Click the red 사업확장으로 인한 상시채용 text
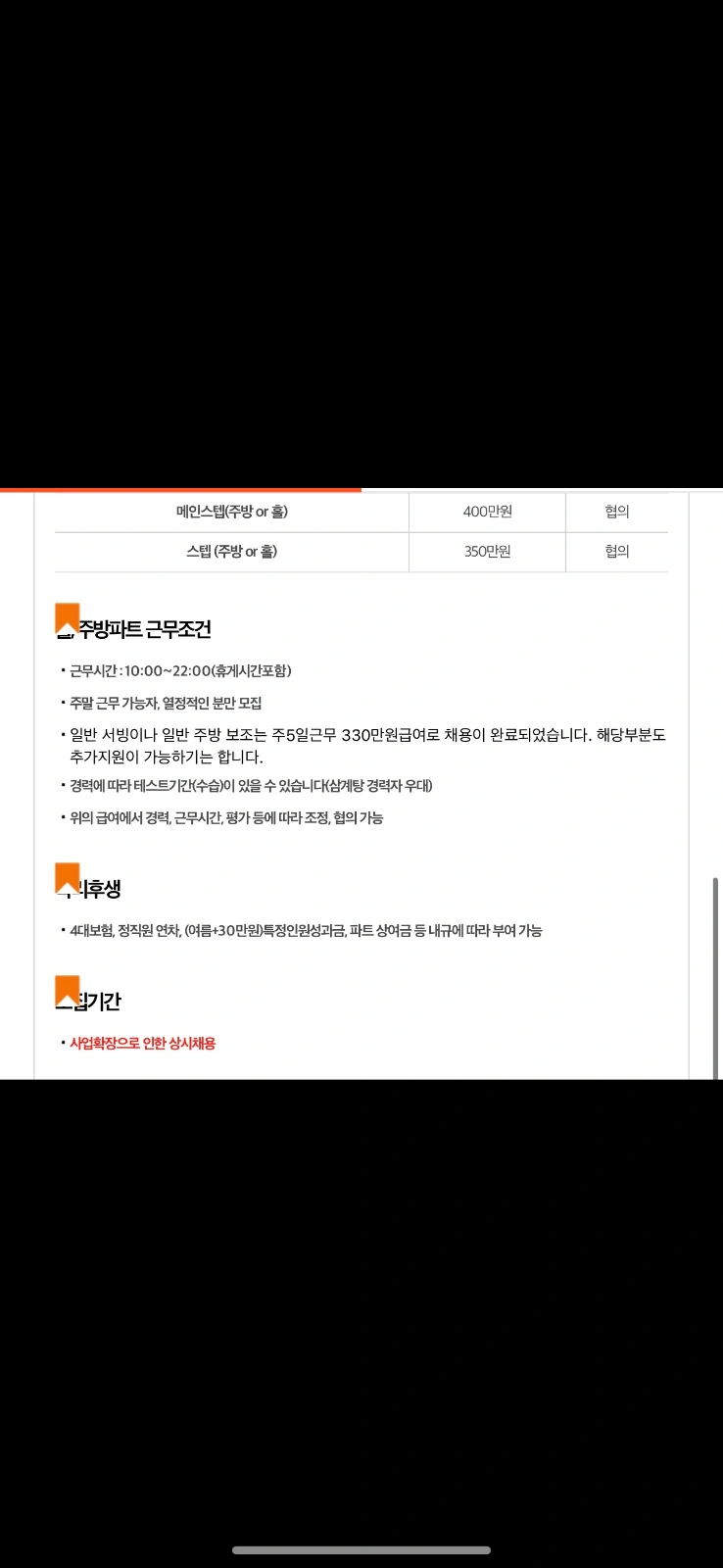This screenshot has width=723, height=1568. tap(142, 1044)
